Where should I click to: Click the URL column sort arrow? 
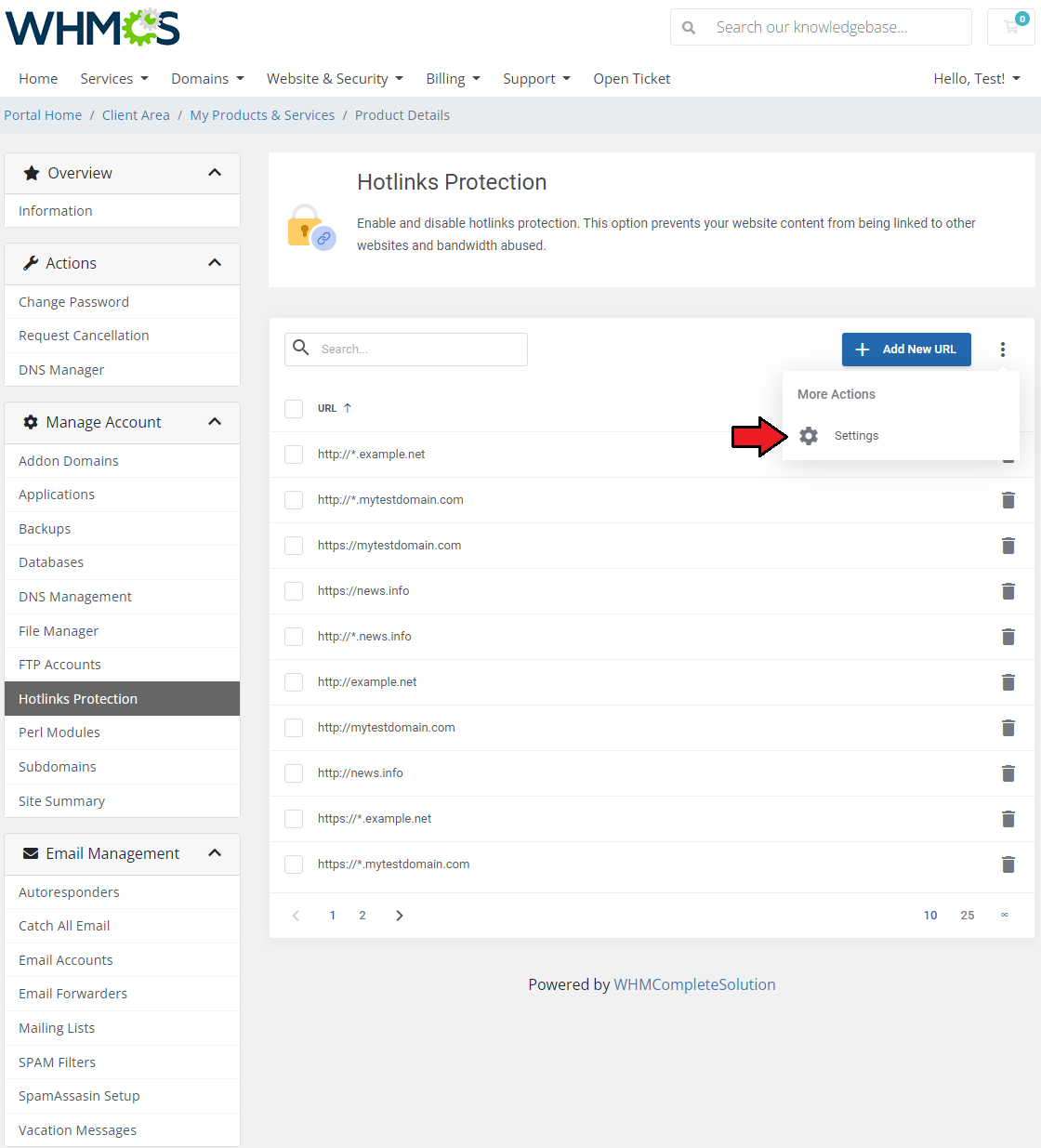pos(348,408)
